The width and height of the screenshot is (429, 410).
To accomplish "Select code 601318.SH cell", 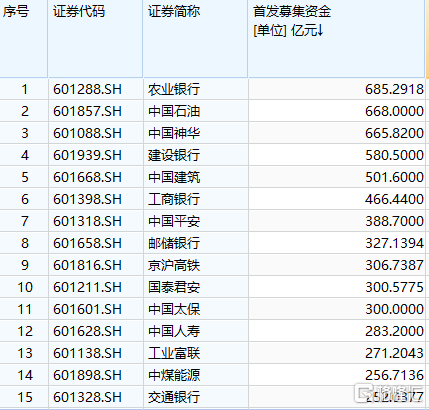I will point(96,221).
